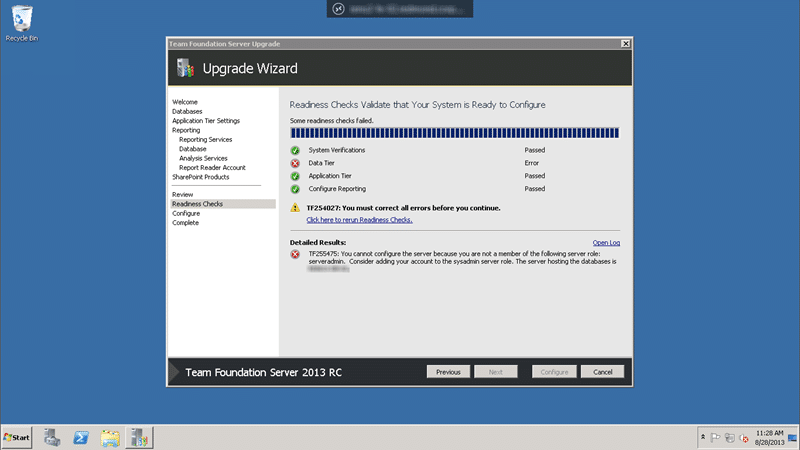
Task: Click the Data Tier 'Error' status text
Action: point(532,163)
